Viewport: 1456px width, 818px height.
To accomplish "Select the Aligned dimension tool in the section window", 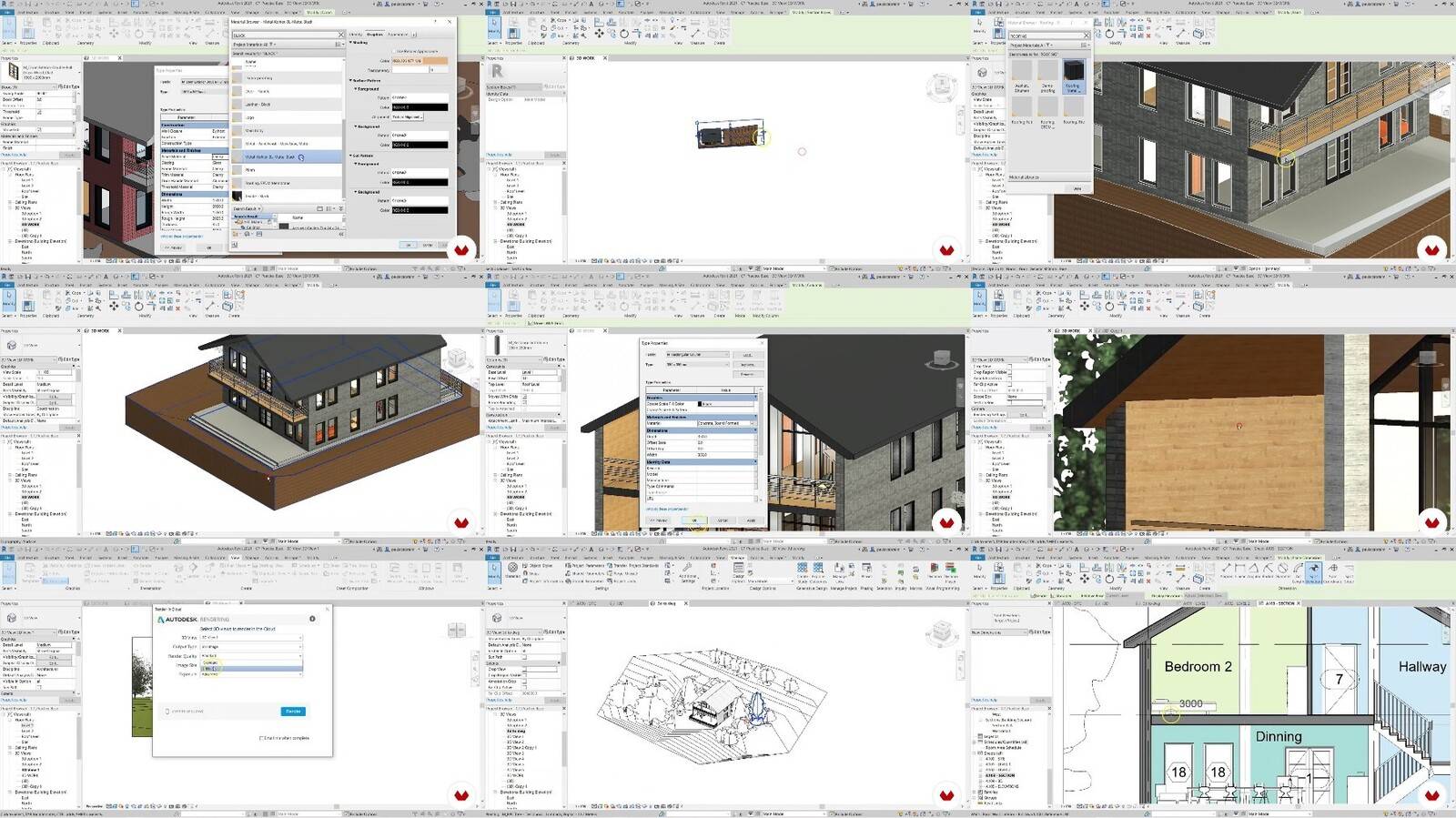I will (1227, 571).
